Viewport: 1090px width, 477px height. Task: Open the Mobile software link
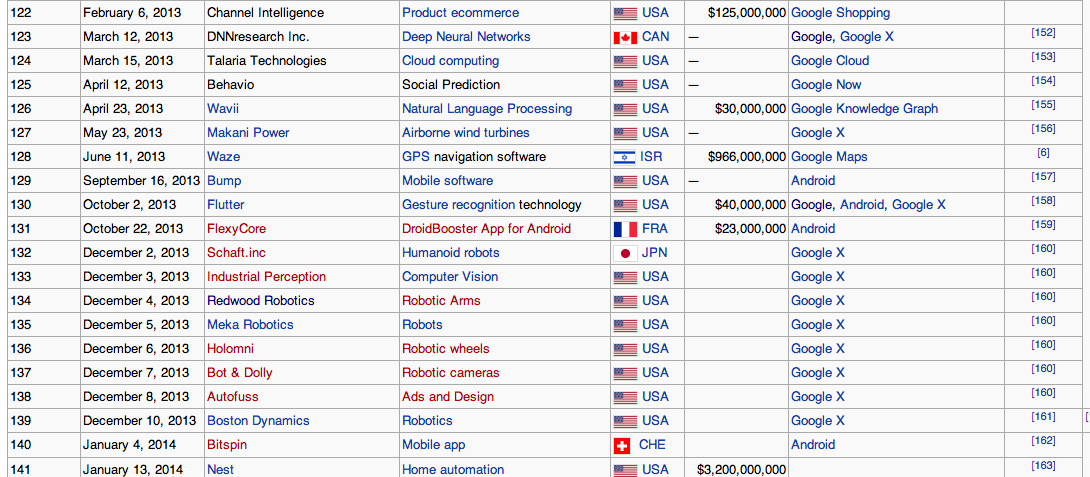[448, 181]
